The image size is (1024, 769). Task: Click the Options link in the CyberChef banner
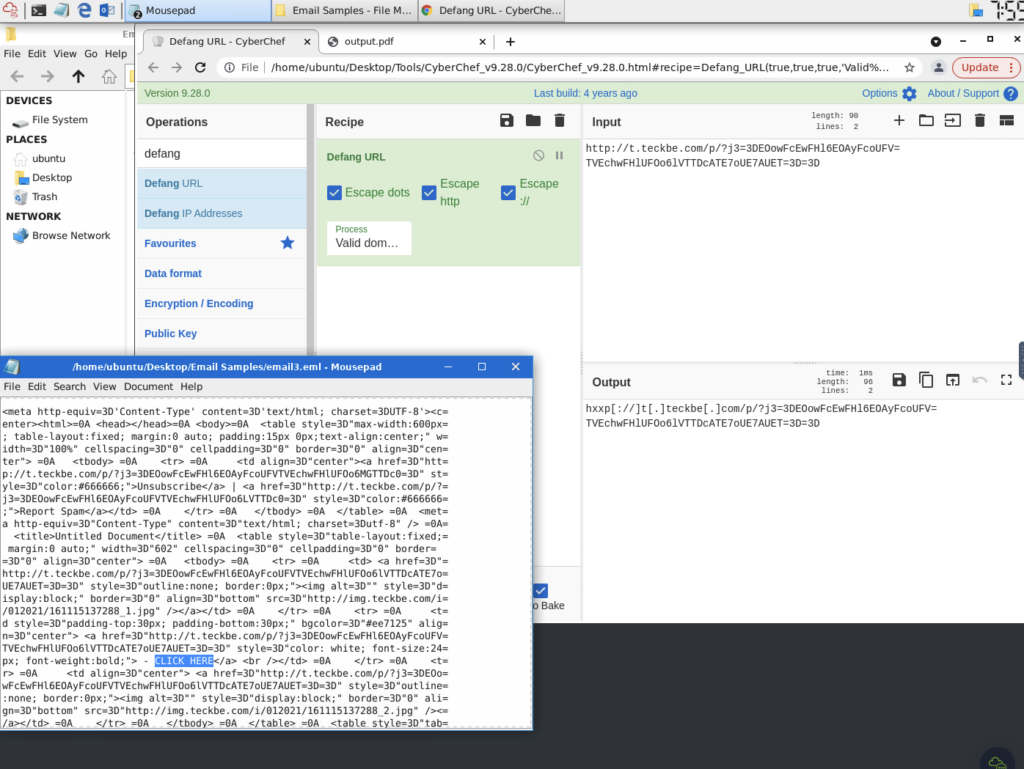click(x=879, y=93)
